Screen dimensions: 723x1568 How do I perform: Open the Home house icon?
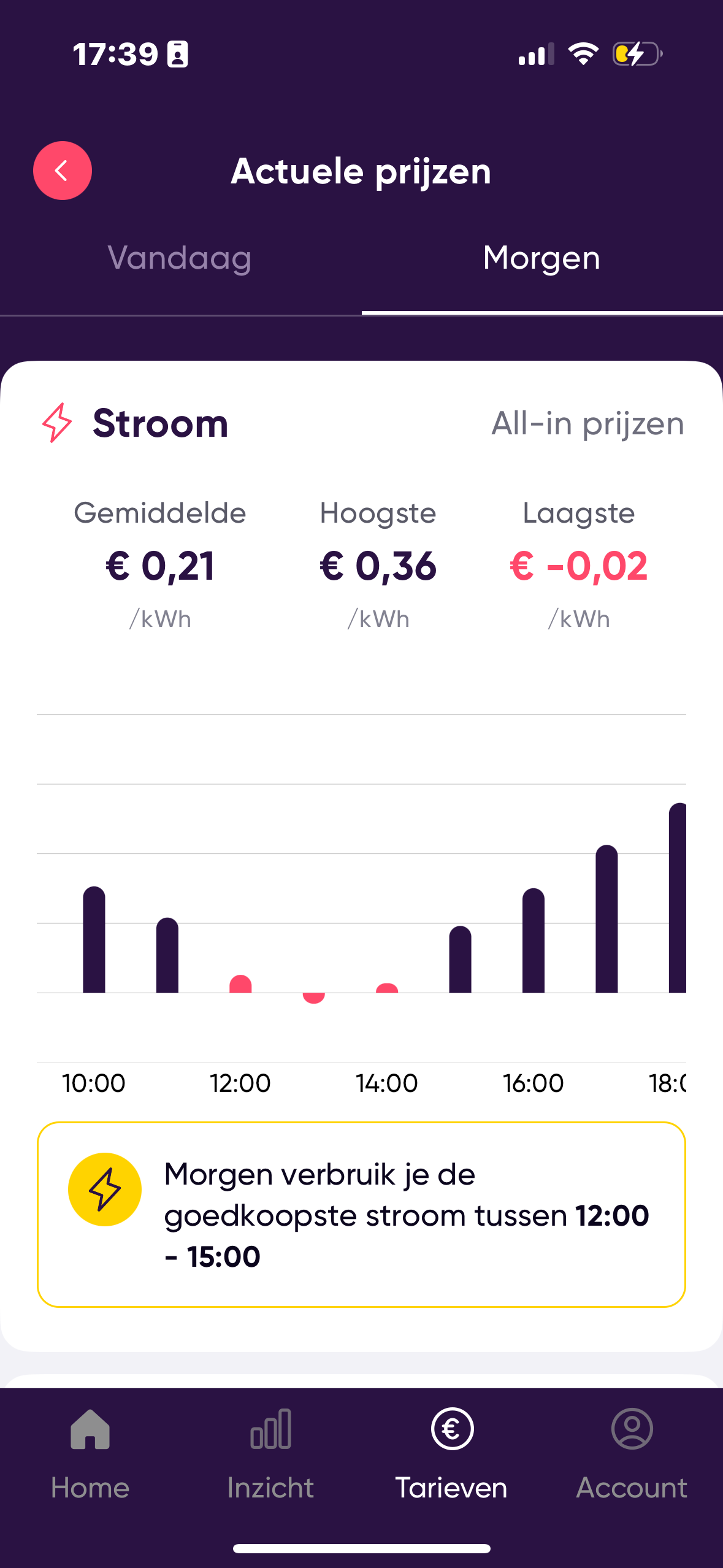[x=90, y=1429]
